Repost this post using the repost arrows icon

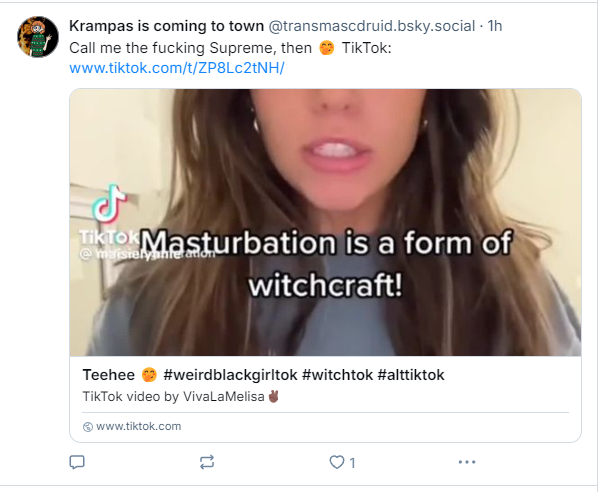[207, 462]
